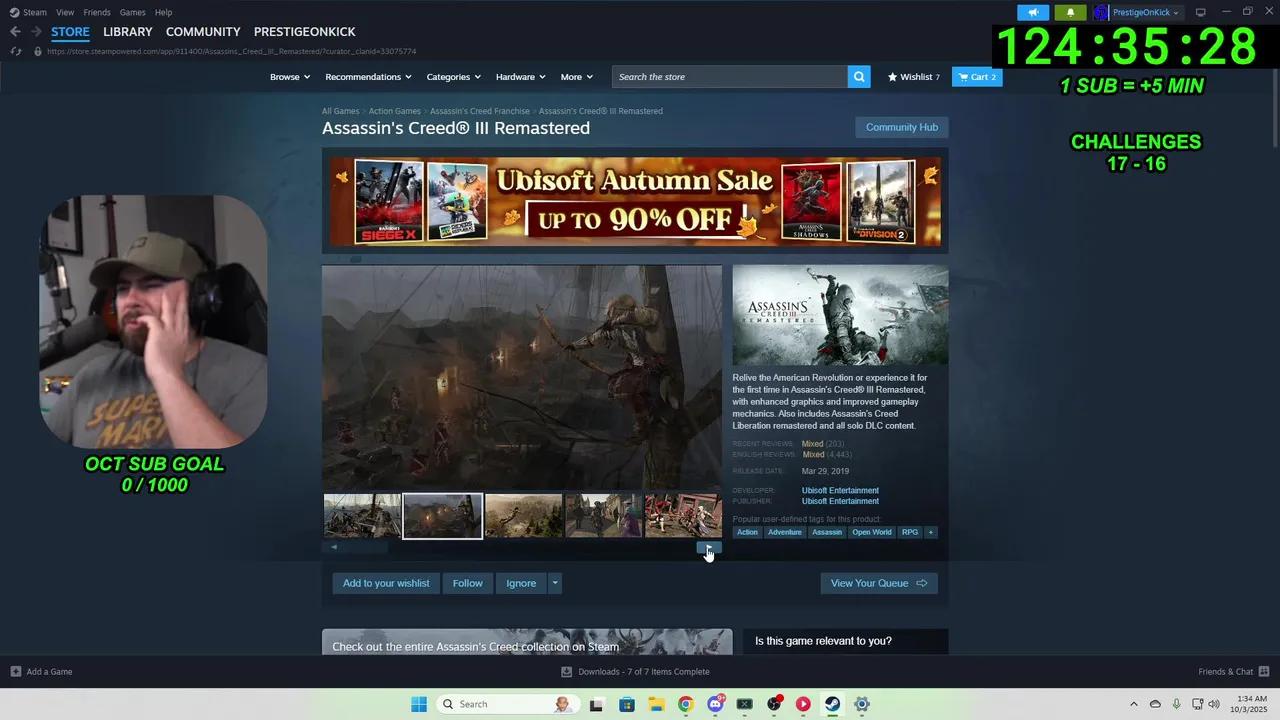
Task: Open the notifications bell icon
Action: coord(1069,12)
